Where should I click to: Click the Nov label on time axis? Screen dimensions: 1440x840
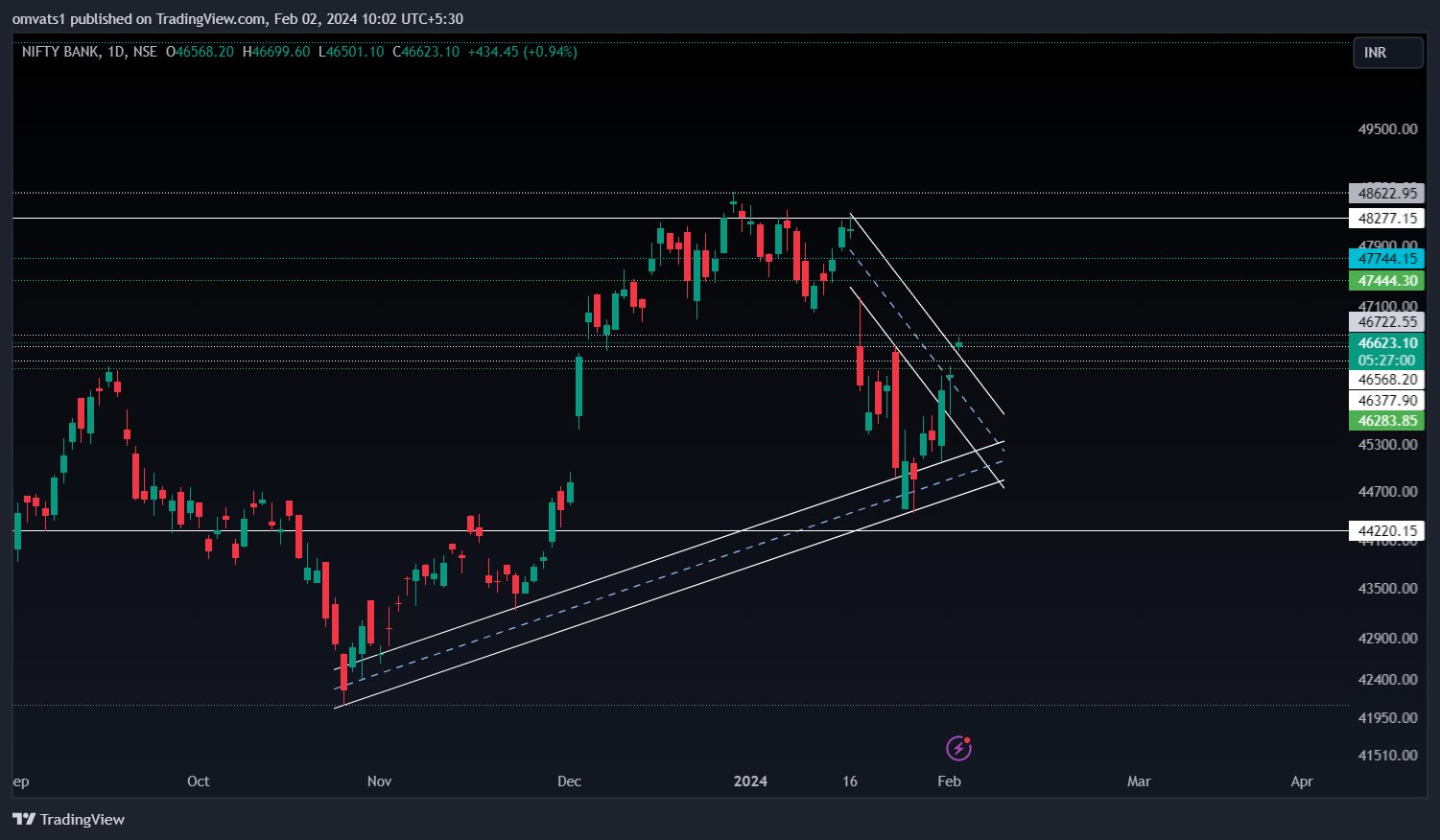379,782
